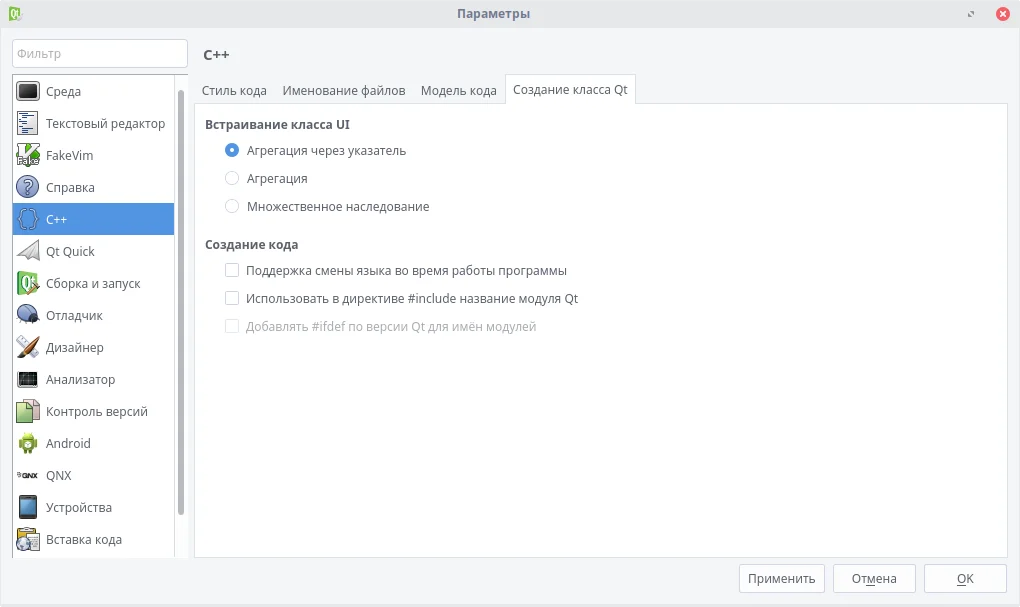Select the Агрегация radio button
Screen dimensions: 1020x607
[x=232, y=178]
